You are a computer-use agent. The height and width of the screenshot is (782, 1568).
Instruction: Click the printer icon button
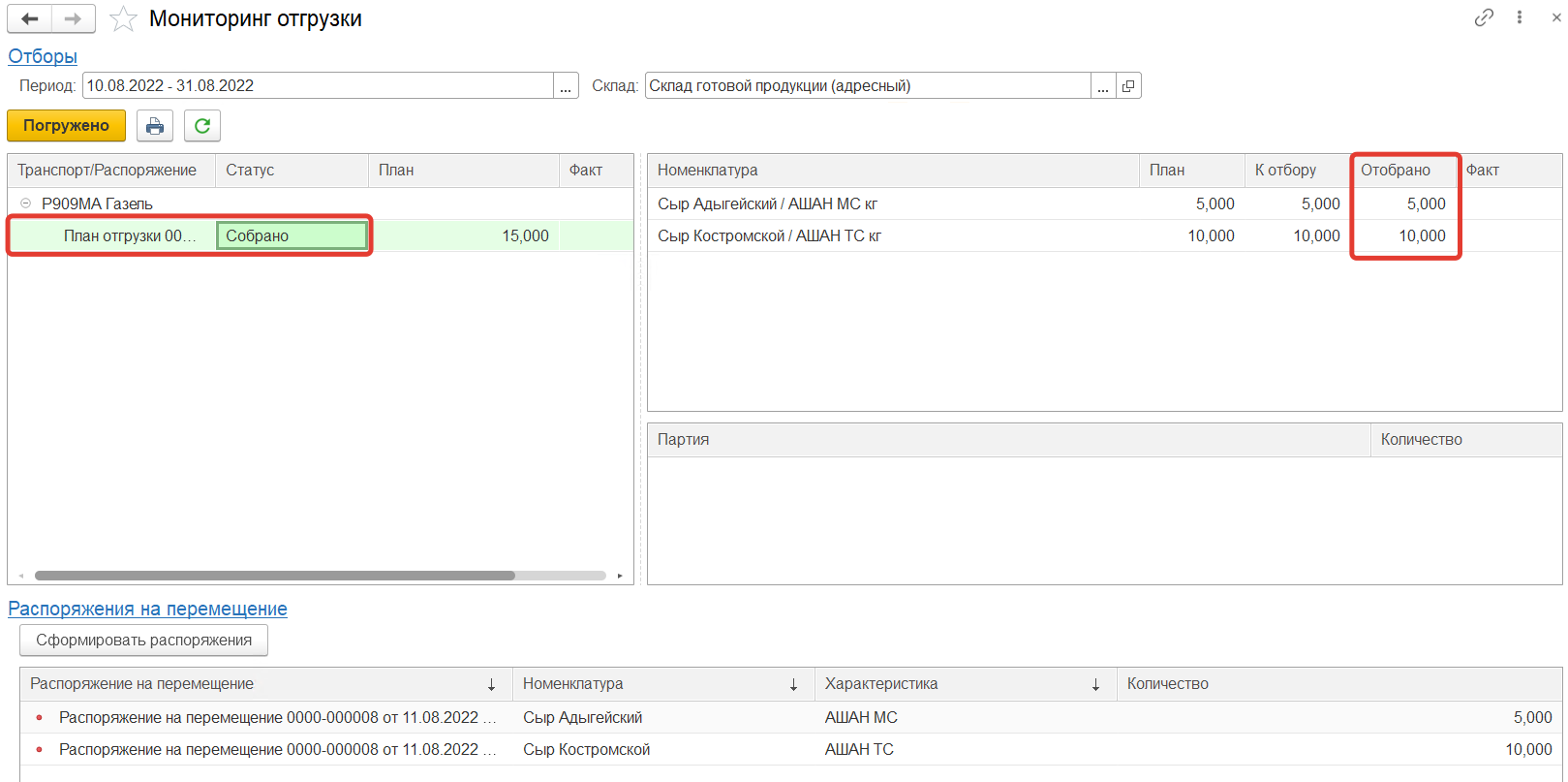pyautogui.click(x=155, y=126)
